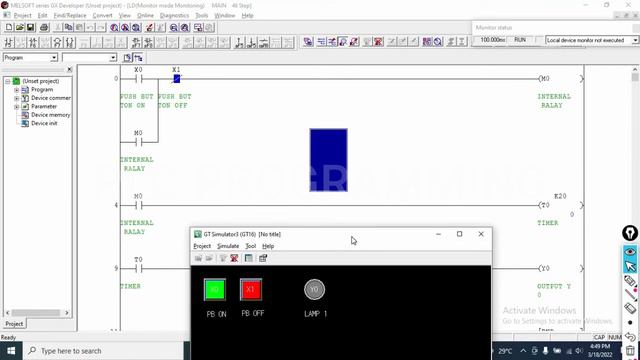Viewport: 640px width, 360px height.
Task: Save the project with the floppy disk icon
Action: tap(30, 27)
